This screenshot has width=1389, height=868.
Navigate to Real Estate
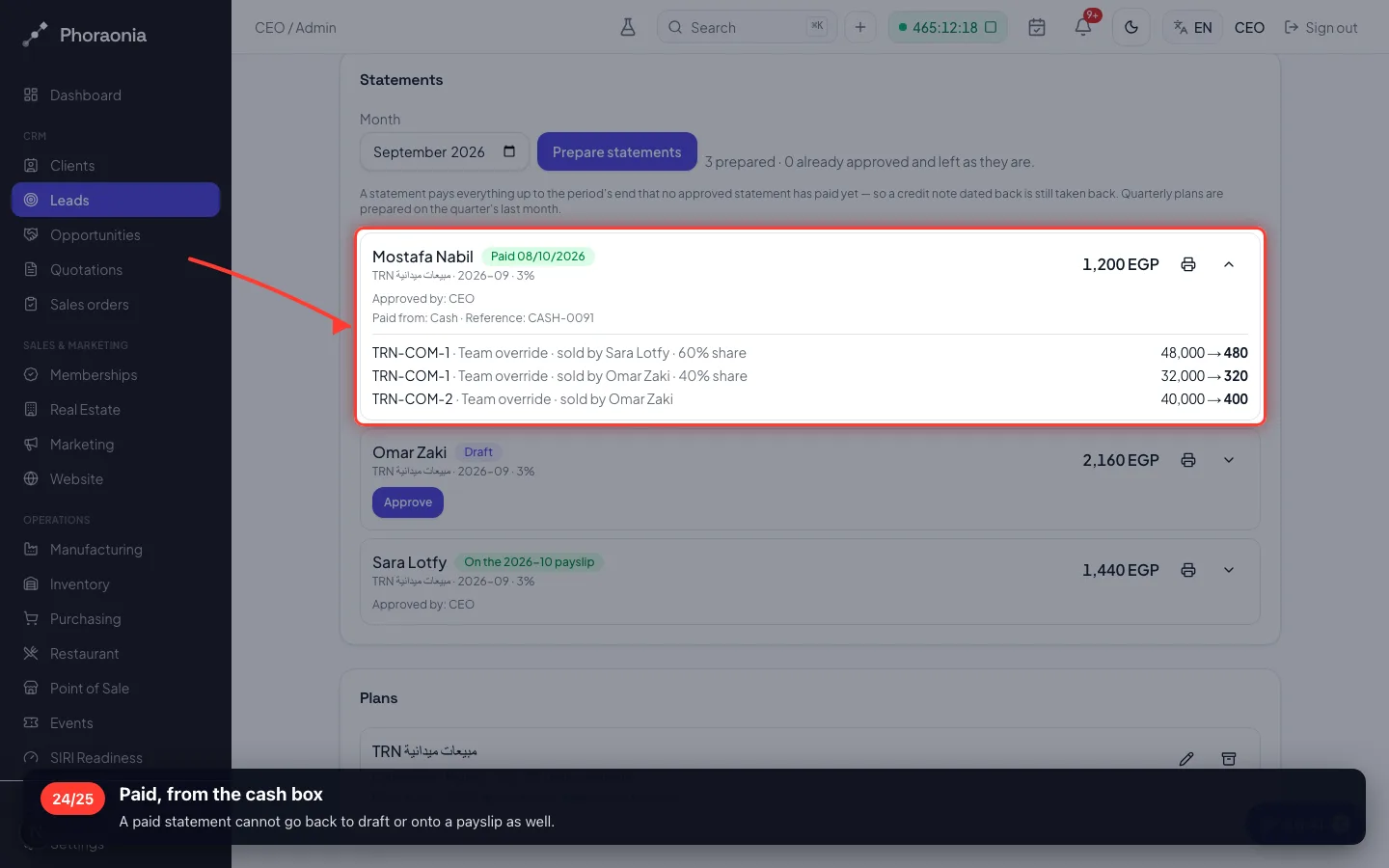coord(116,410)
